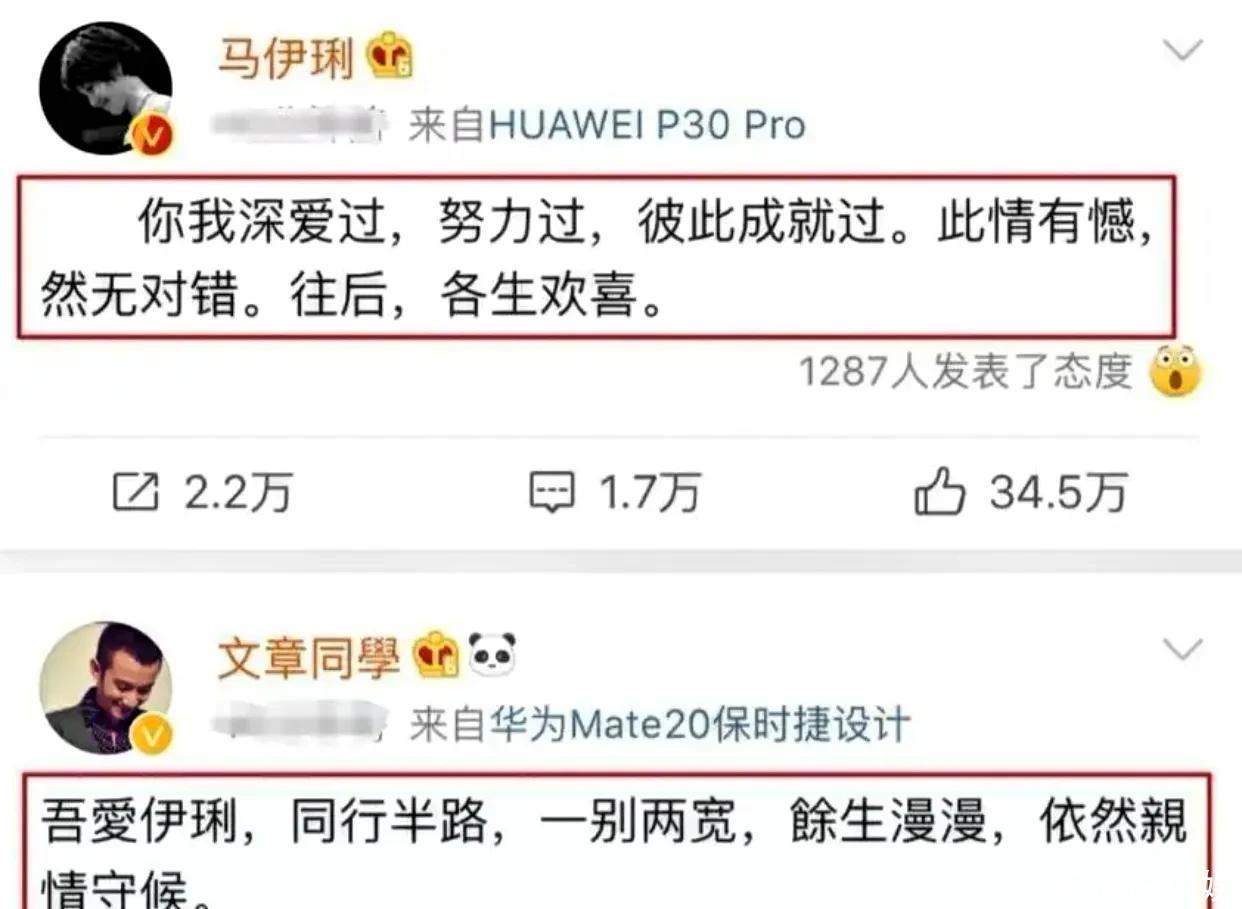Screen dimensions: 1242x909
Task: Open the 马伊琍 username link
Action: (x=286, y=58)
